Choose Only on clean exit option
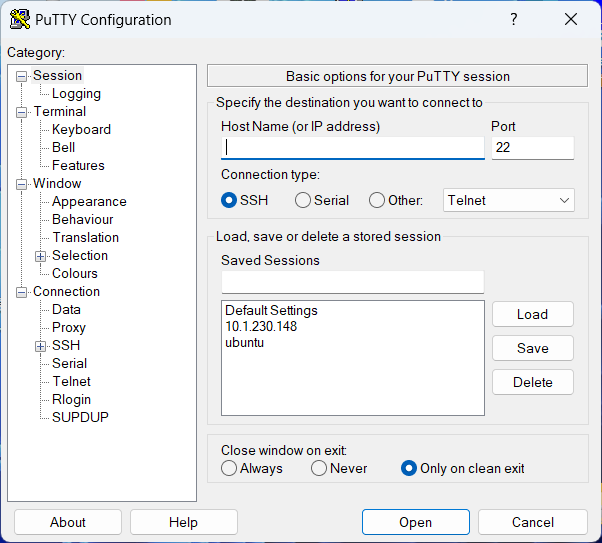Viewport: 602px width, 543px height. [x=408, y=468]
